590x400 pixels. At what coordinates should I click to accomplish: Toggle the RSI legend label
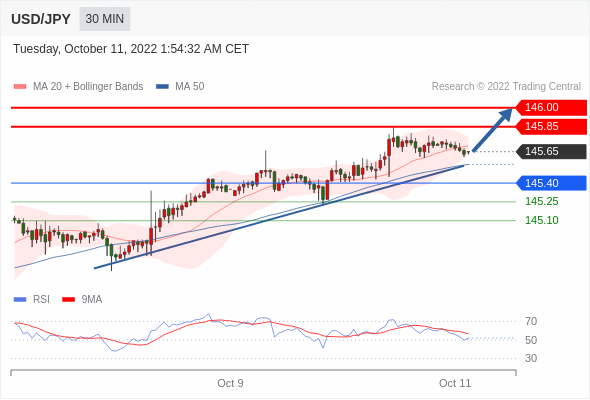[41, 300]
